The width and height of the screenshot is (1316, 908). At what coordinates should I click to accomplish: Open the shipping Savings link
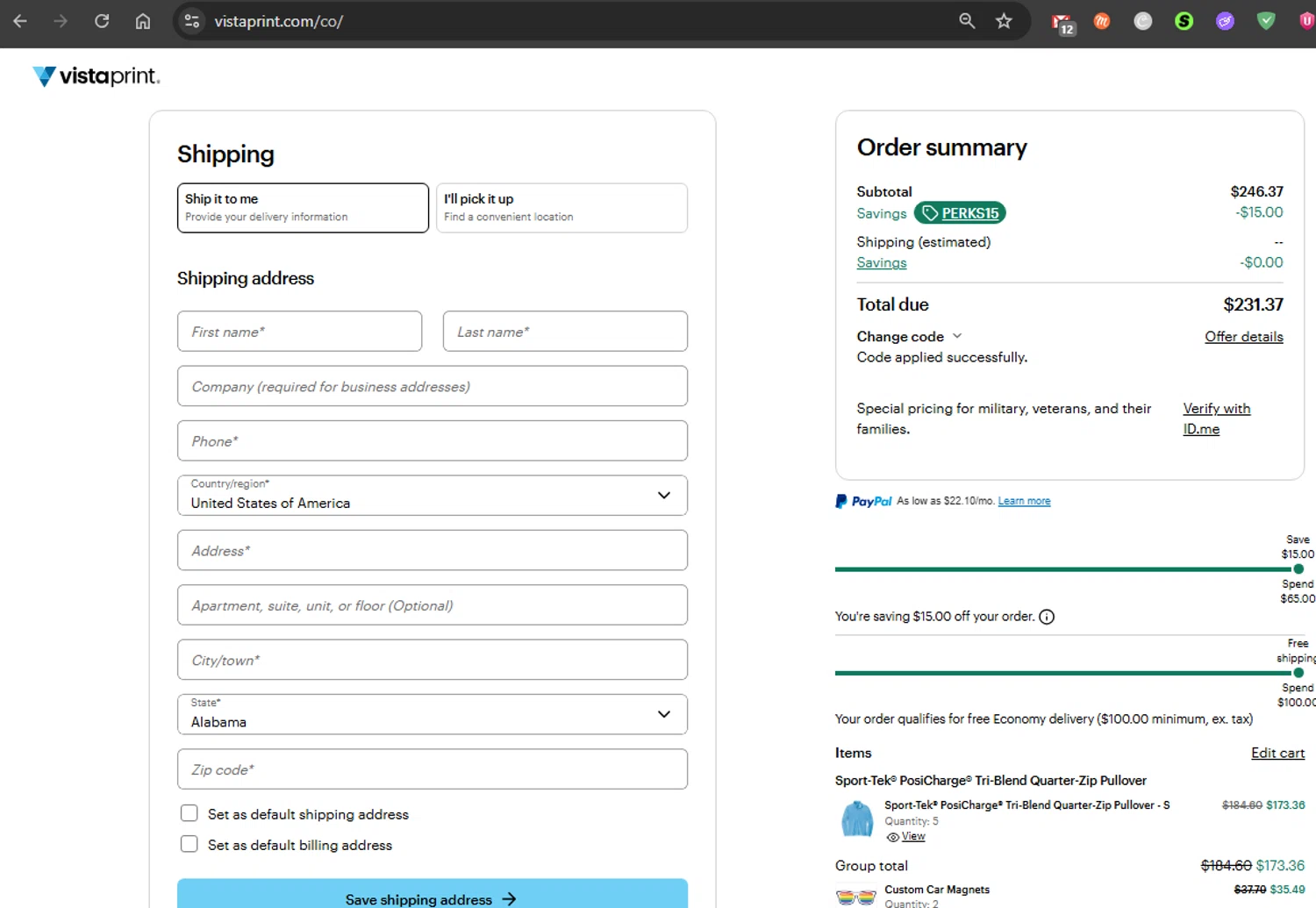point(882,262)
